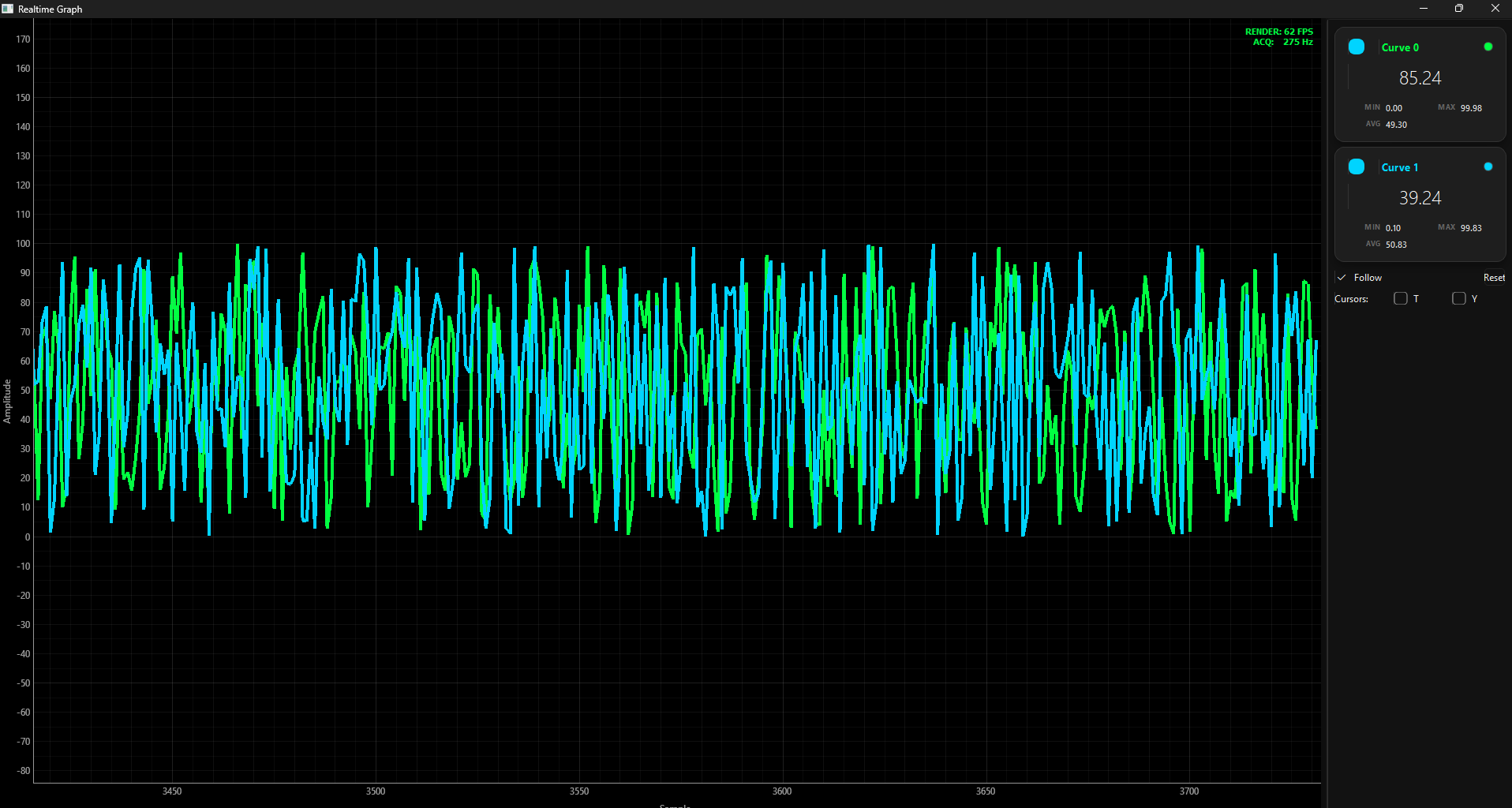Click Curve 1 AVG value 50.83
The height and width of the screenshot is (808, 1512).
pyautogui.click(x=1396, y=245)
